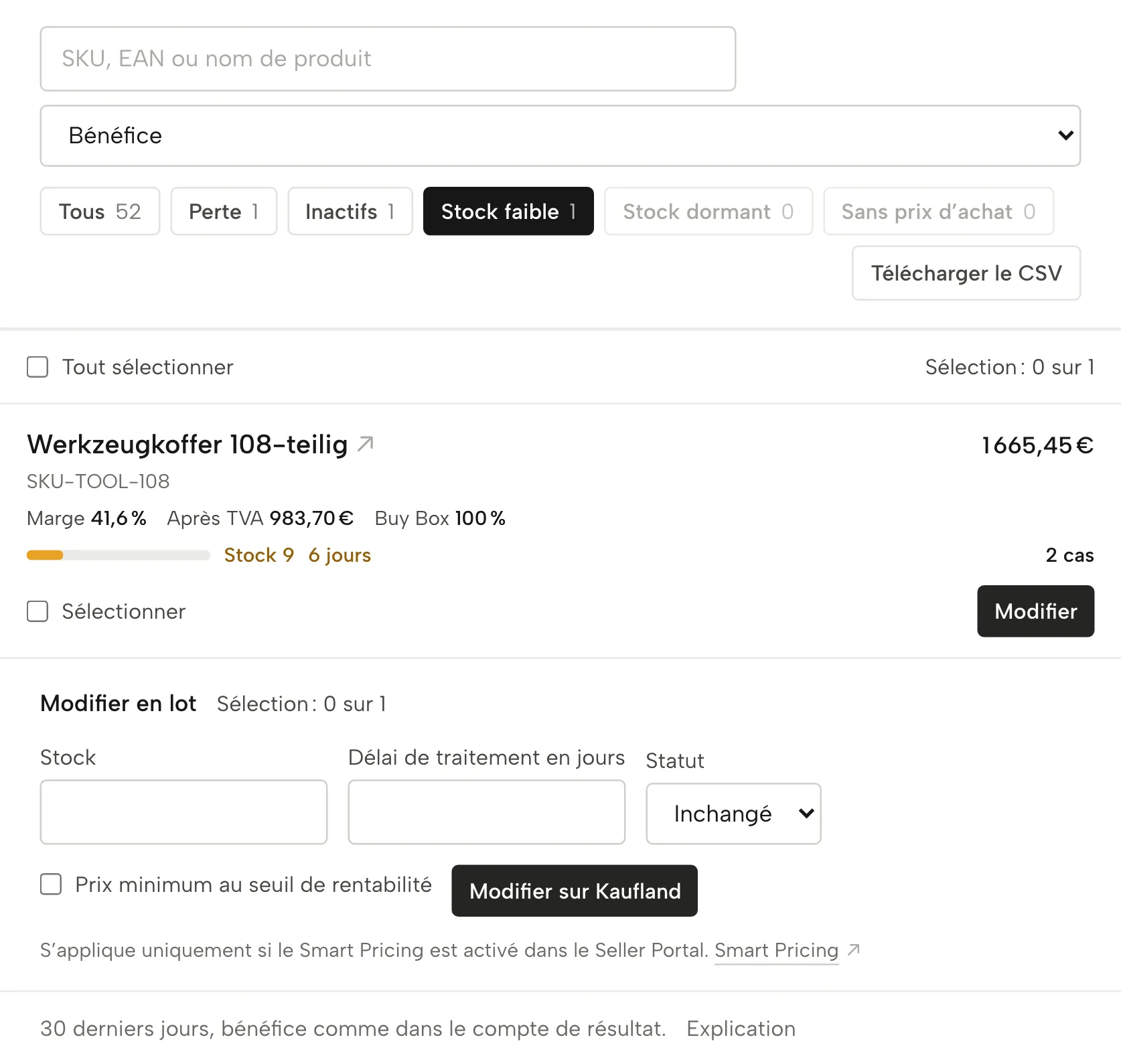Choose the Stock faible filter
1121x1064 pixels.
pos(508,212)
